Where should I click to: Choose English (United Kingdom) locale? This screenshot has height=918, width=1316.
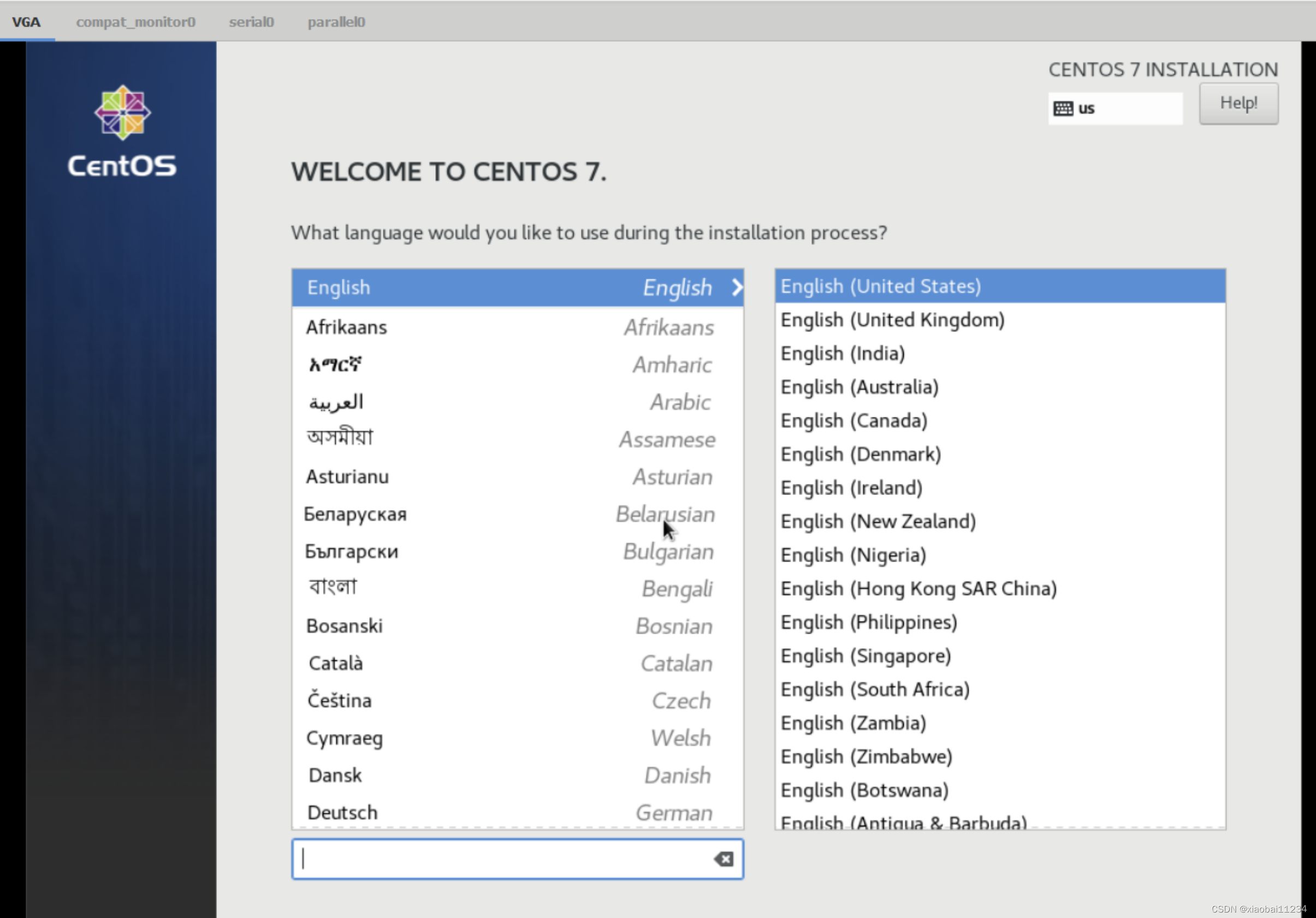pos(1000,320)
